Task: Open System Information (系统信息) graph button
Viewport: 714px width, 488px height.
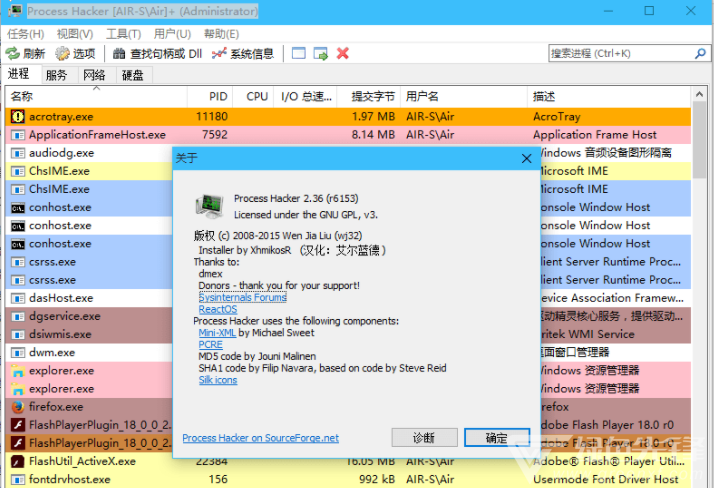Action: tap(243, 54)
